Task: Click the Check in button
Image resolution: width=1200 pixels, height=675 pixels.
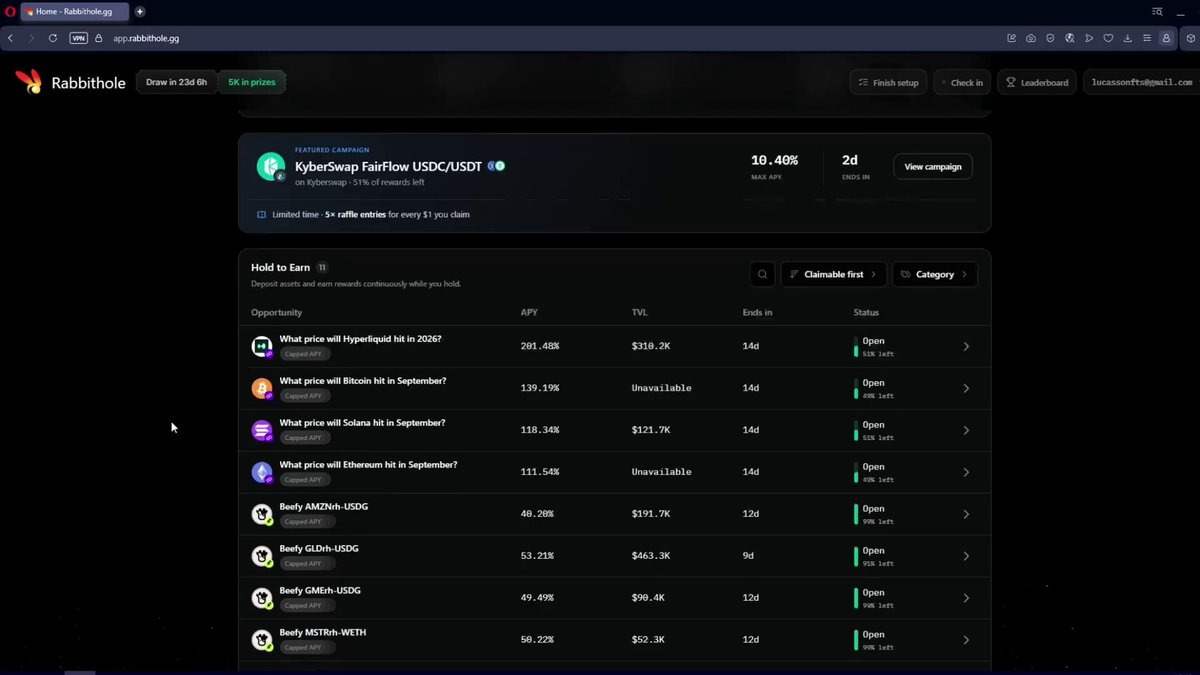Action: point(962,83)
